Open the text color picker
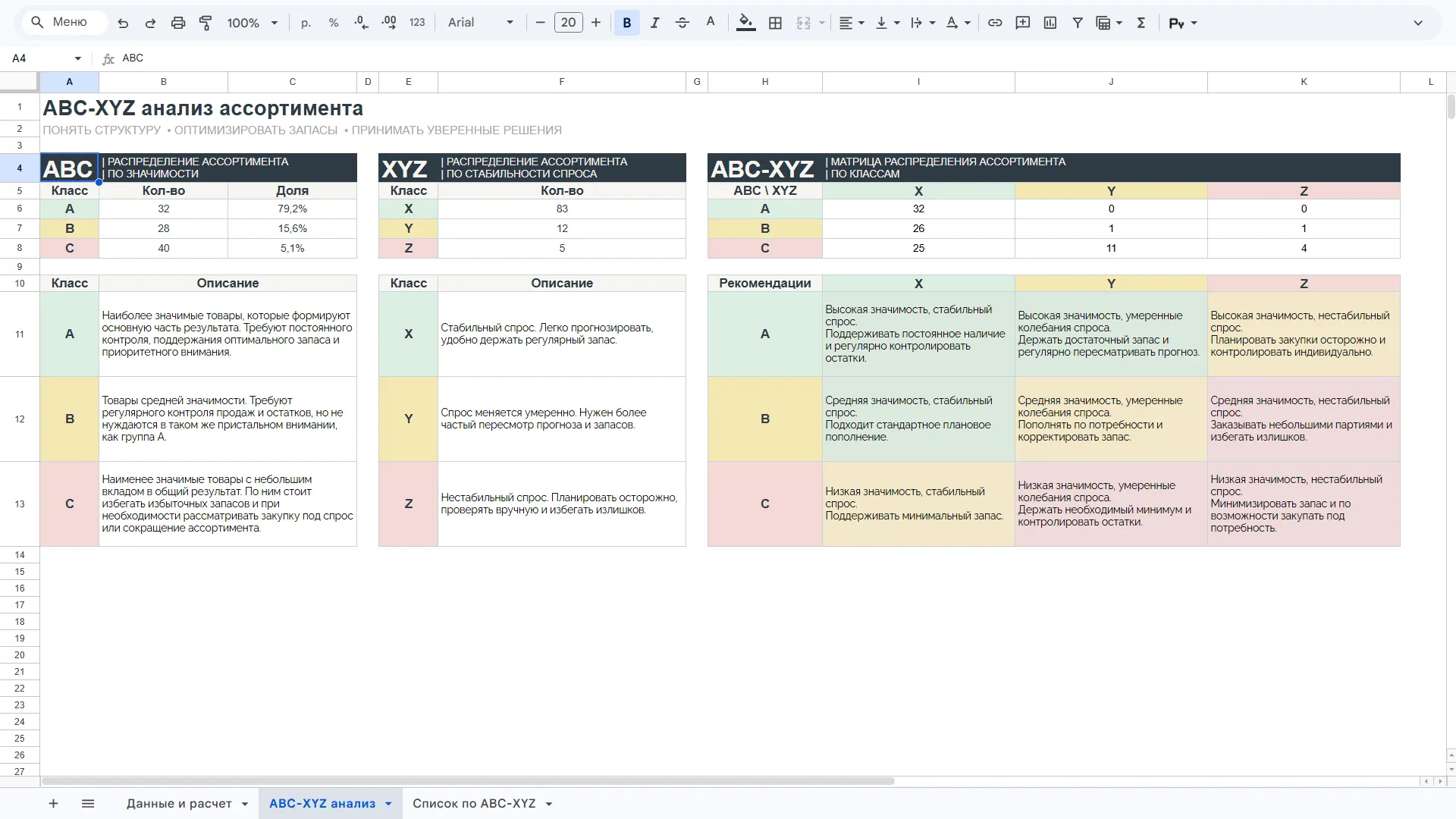Image resolution: width=1456 pixels, height=819 pixels. (x=711, y=23)
